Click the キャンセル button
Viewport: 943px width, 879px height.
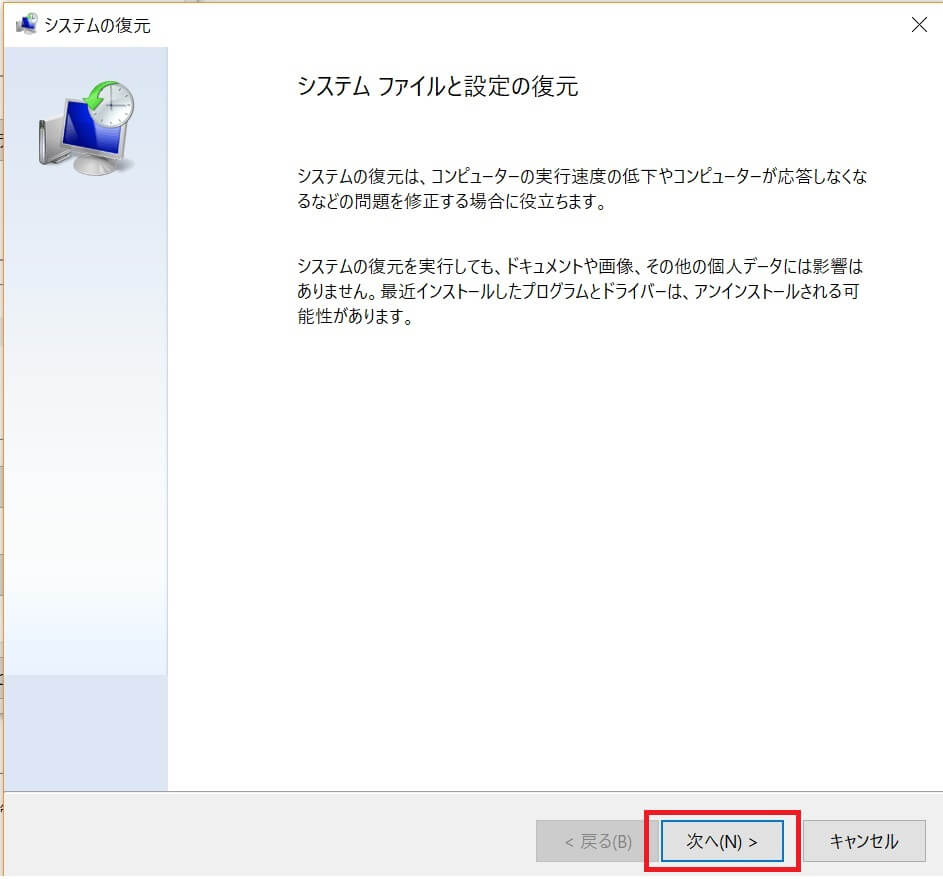click(864, 841)
